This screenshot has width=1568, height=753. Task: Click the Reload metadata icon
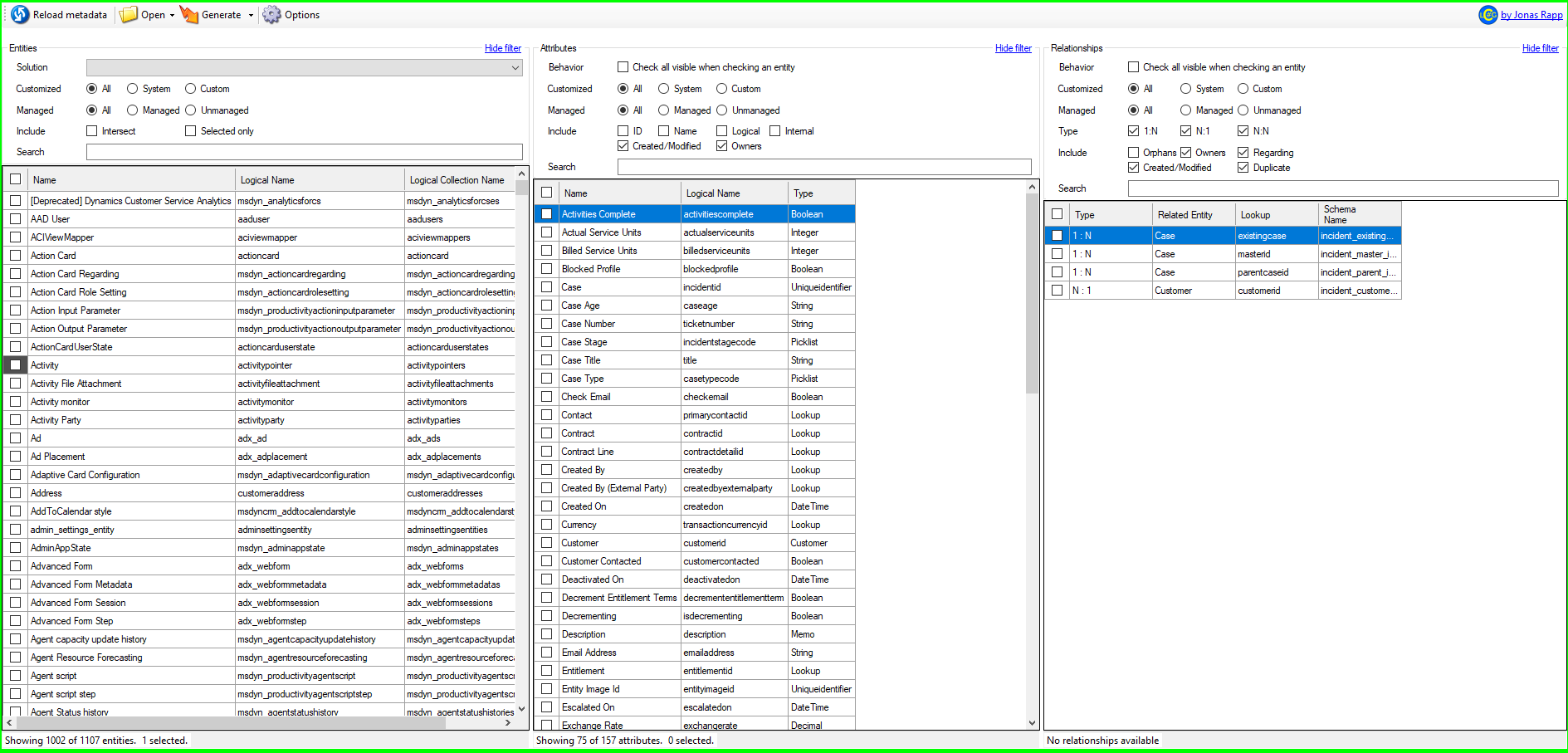[x=20, y=15]
